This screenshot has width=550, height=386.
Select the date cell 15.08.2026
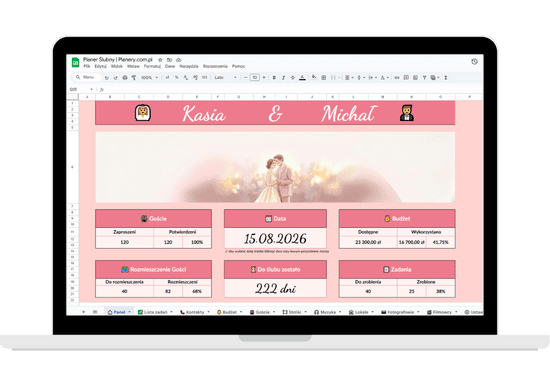pyautogui.click(x=275, y=239)
